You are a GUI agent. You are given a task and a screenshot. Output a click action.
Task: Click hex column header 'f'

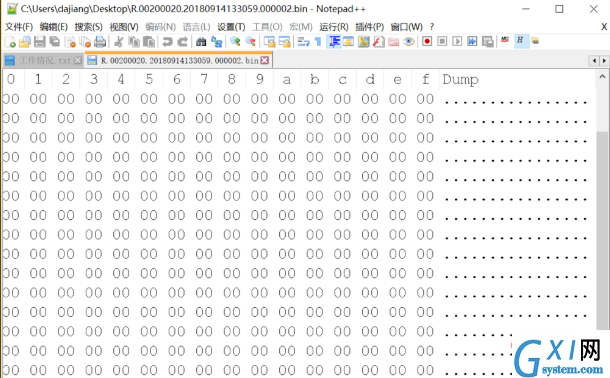(x=425, y=79)
